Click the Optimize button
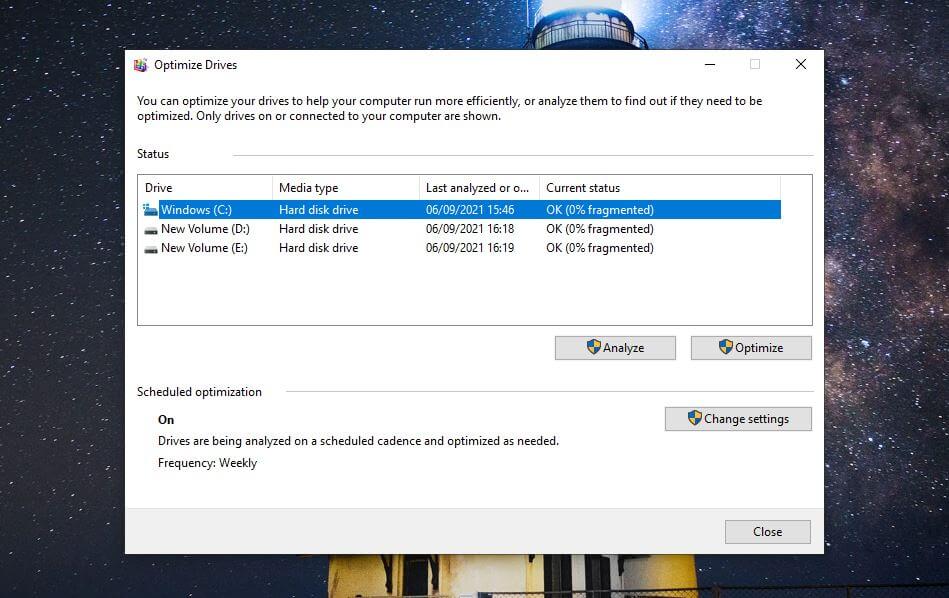Screen dimensions: 949x598 pyautogui.click(x=751, y=348)
